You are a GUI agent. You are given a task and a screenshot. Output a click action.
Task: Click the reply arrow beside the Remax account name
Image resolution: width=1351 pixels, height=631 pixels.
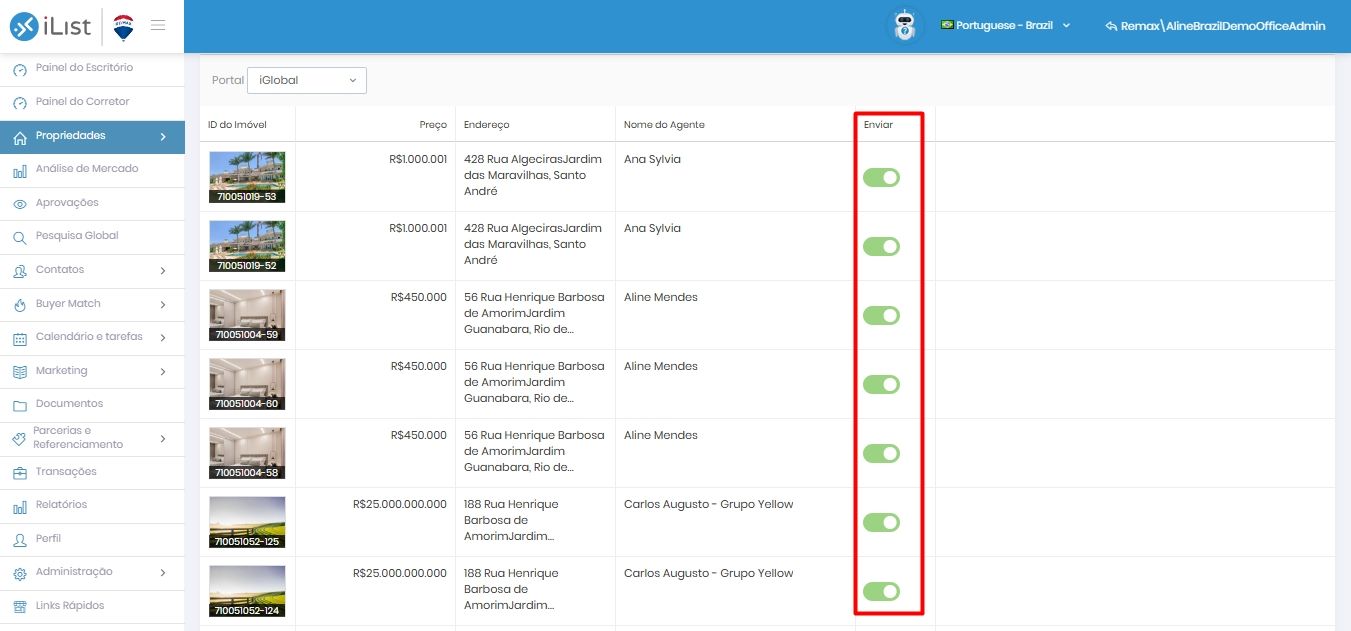coord(1111,26)
